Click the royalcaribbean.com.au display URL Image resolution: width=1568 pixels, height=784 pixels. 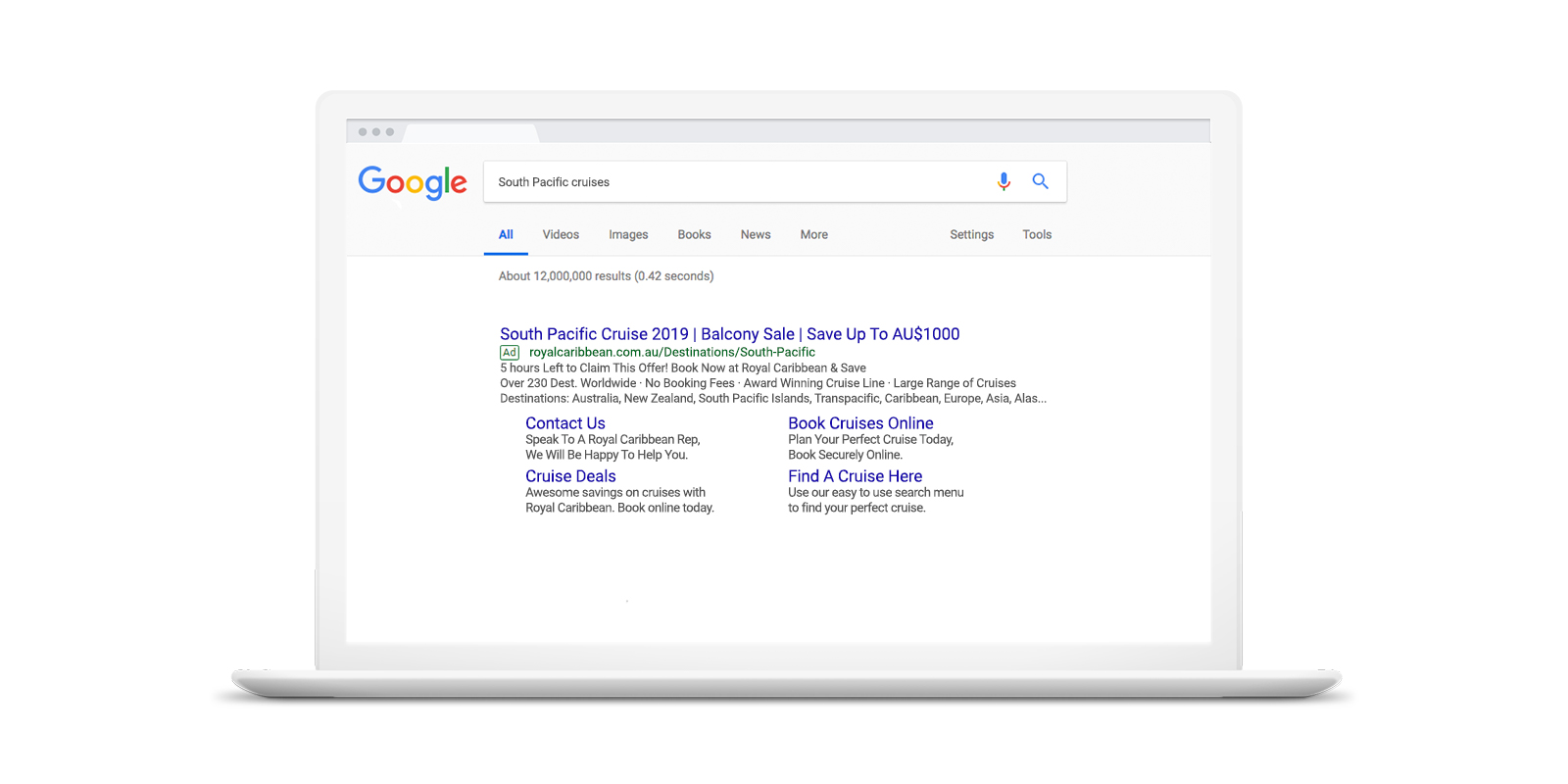coord(672,353)
